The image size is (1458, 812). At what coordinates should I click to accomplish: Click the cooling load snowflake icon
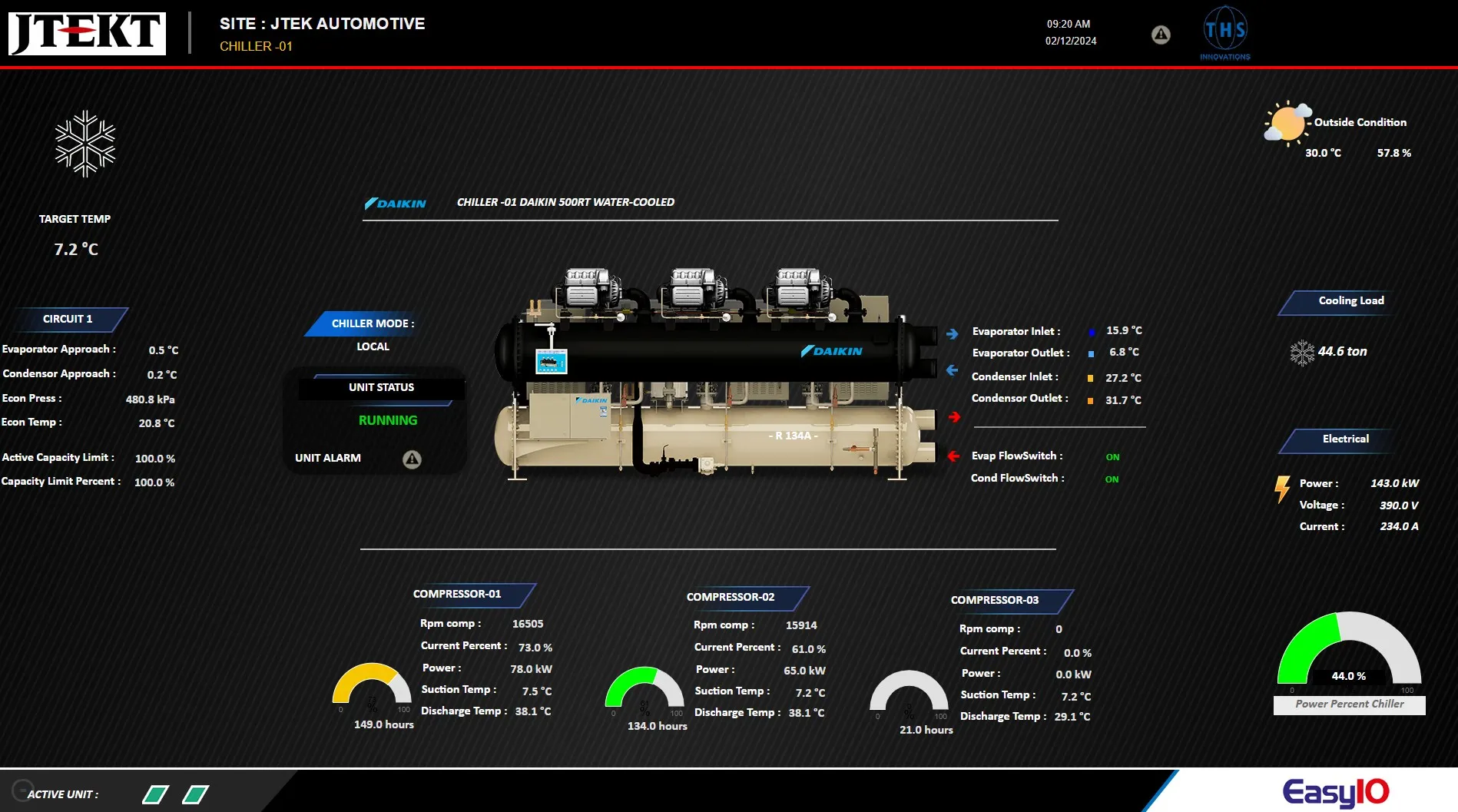[x=1302, y=353]
